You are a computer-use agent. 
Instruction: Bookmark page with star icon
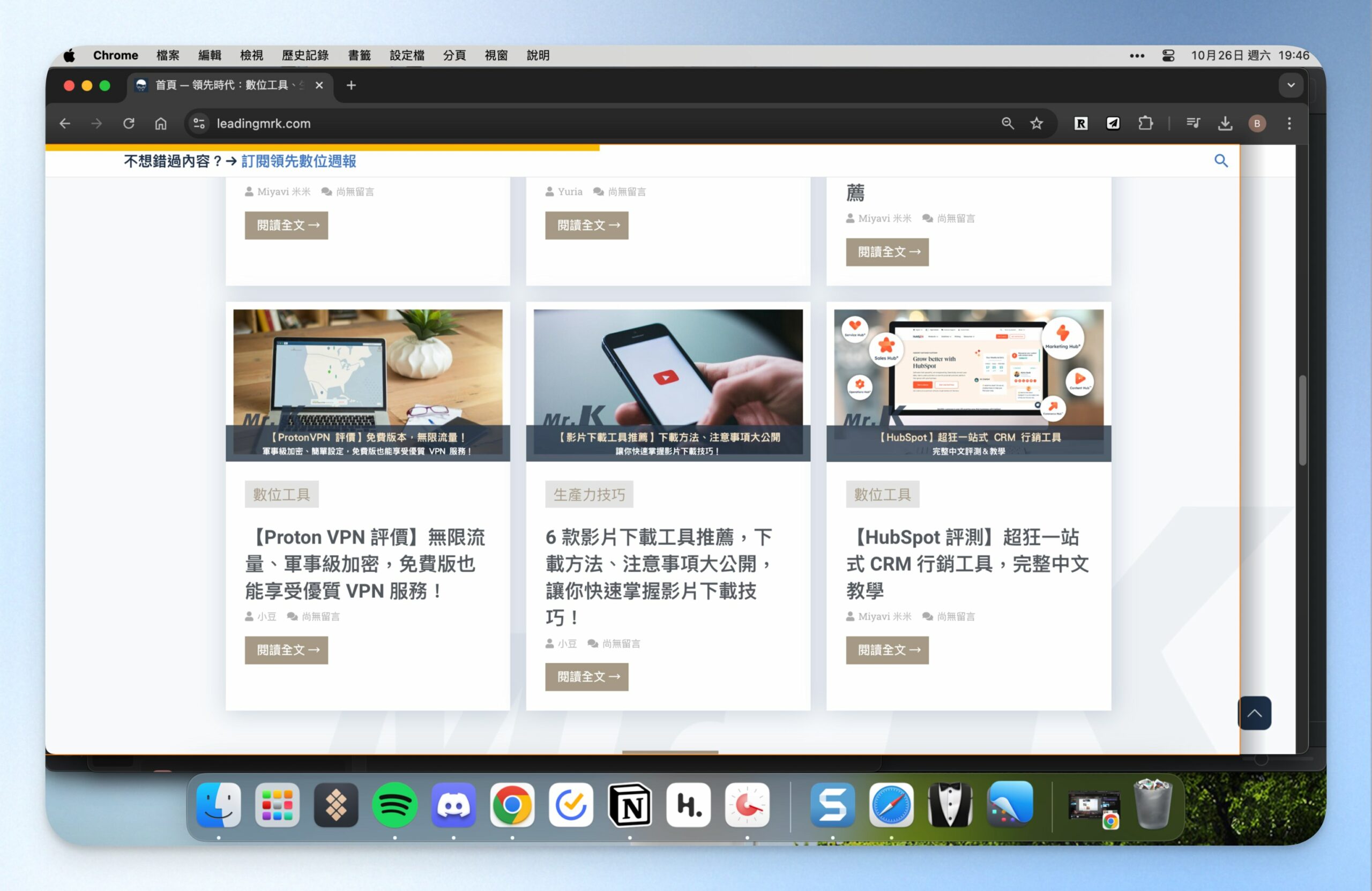pos(1036,123)
